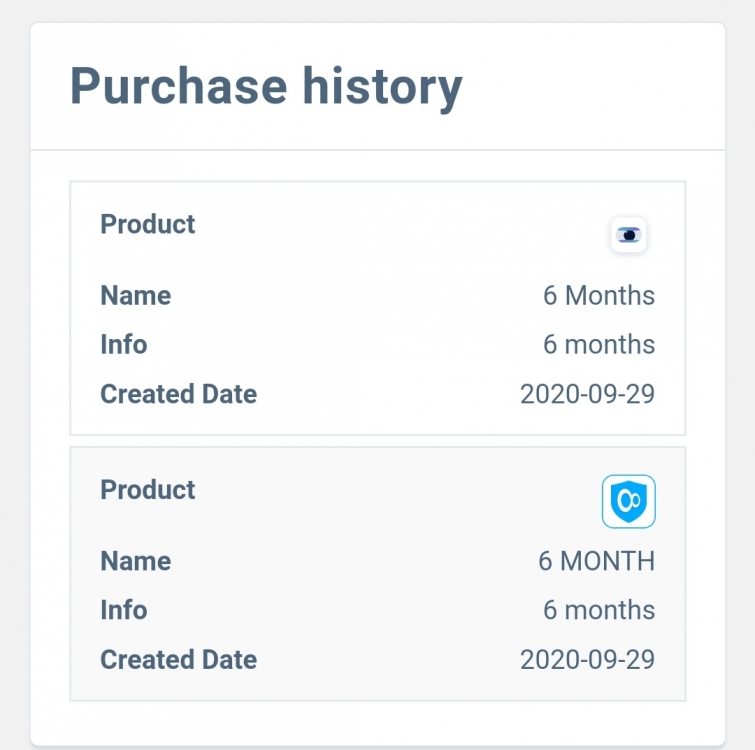The image size is (755, 750).
Task: Select the Name label in the first purchase
Action: 135,296
